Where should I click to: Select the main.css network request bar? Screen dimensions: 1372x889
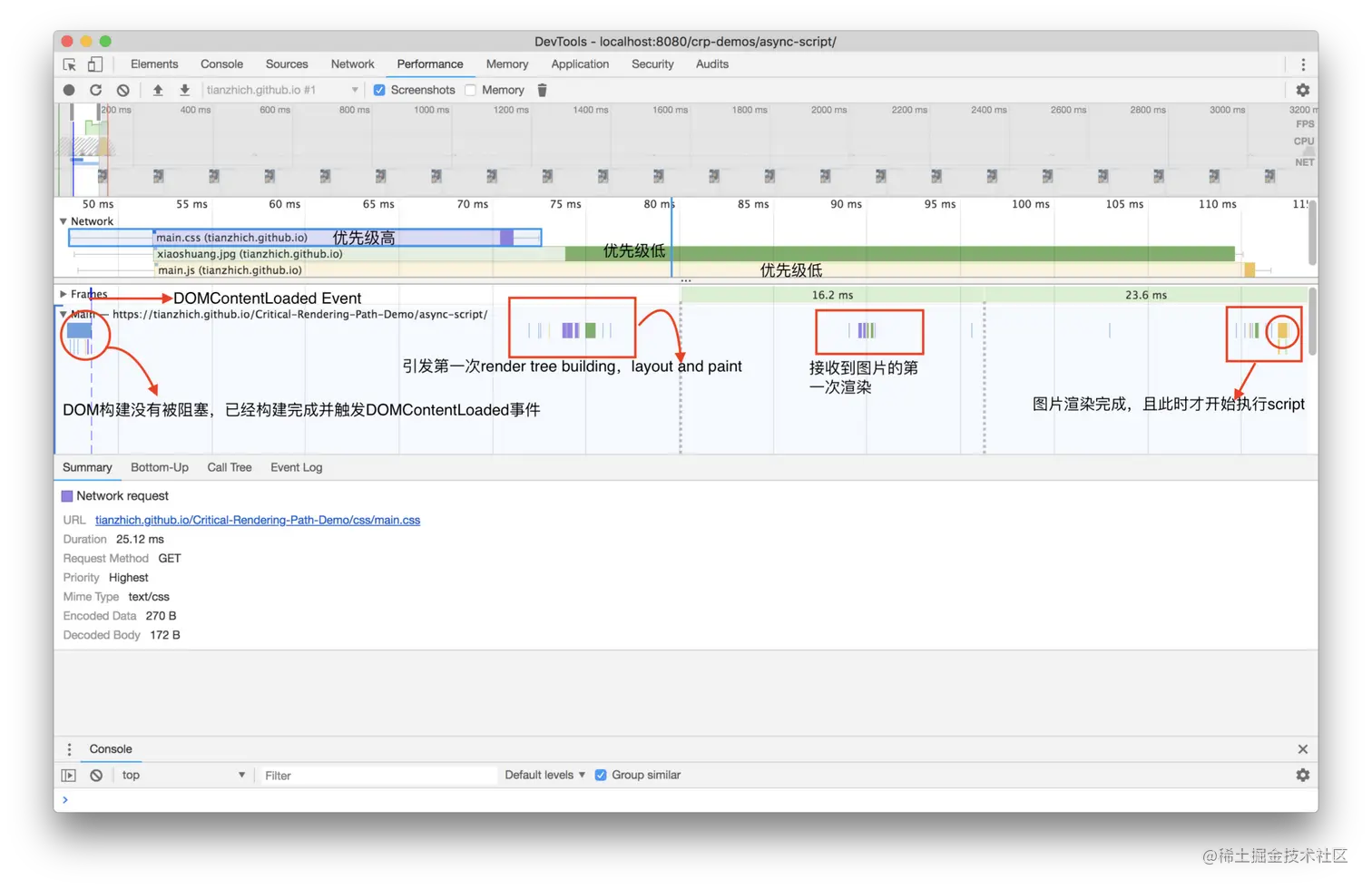pos(305,238)
